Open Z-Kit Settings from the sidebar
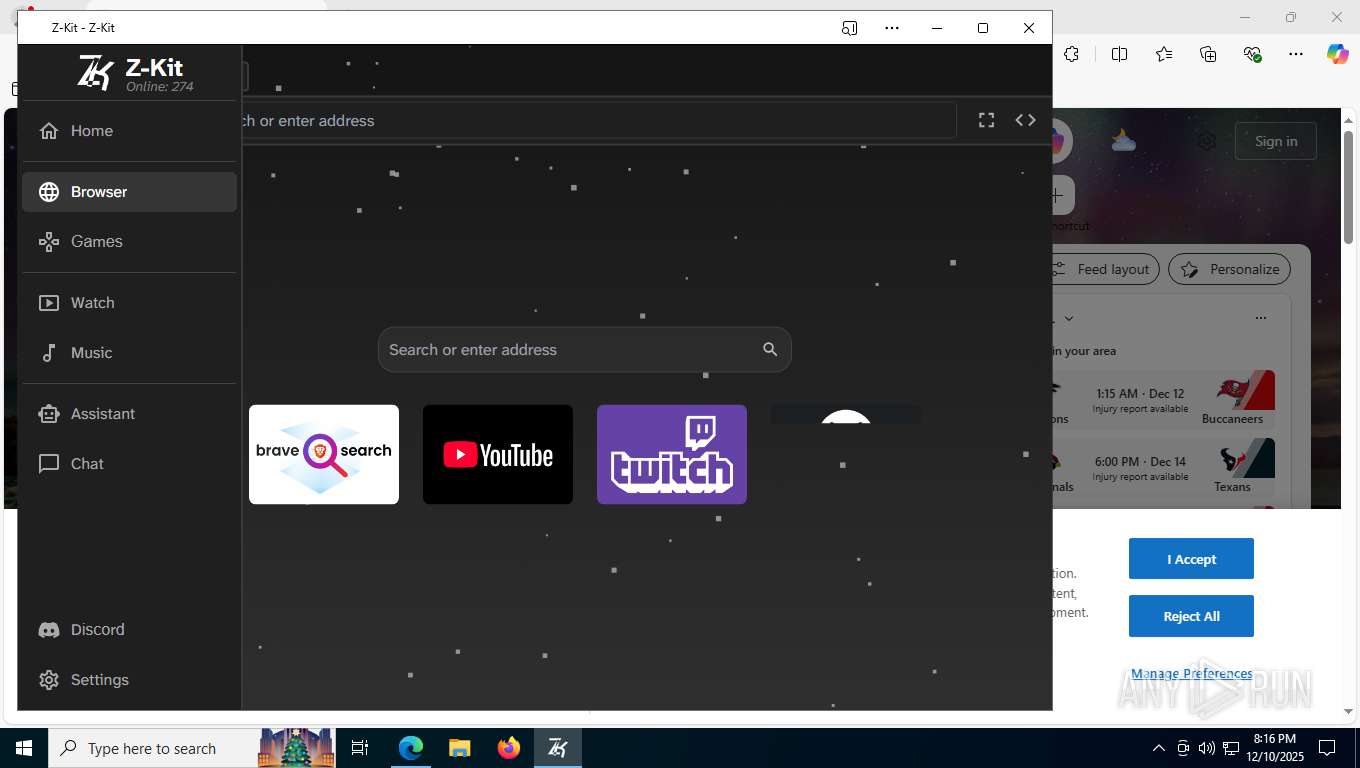 (x=129, y=680)
